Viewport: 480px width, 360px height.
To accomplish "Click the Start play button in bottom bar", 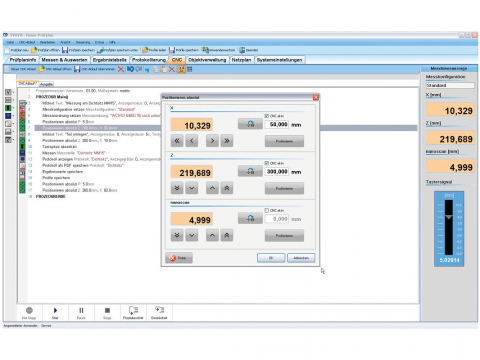I will 55,313.
